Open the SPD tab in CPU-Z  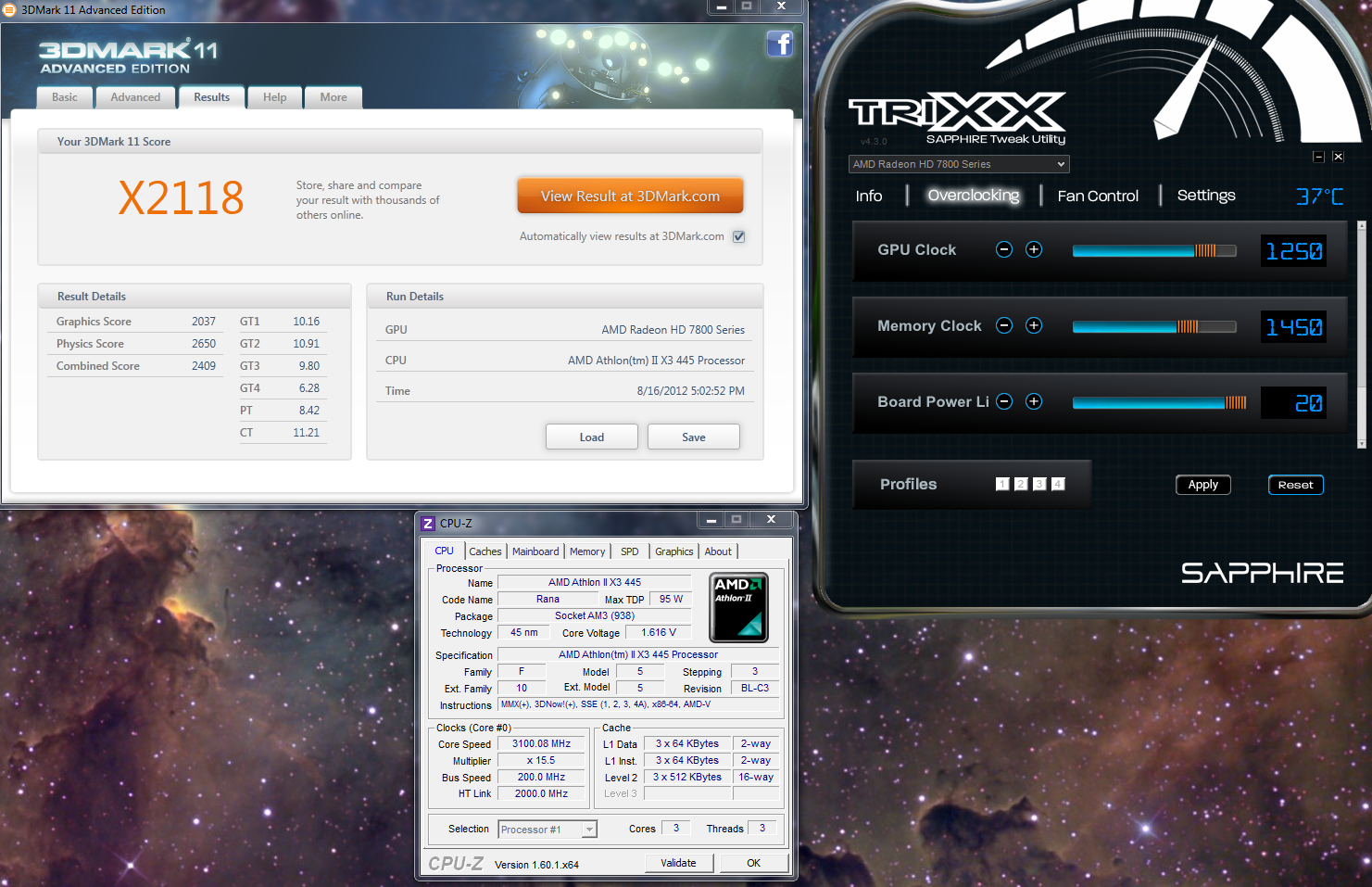tap(630, 551)
